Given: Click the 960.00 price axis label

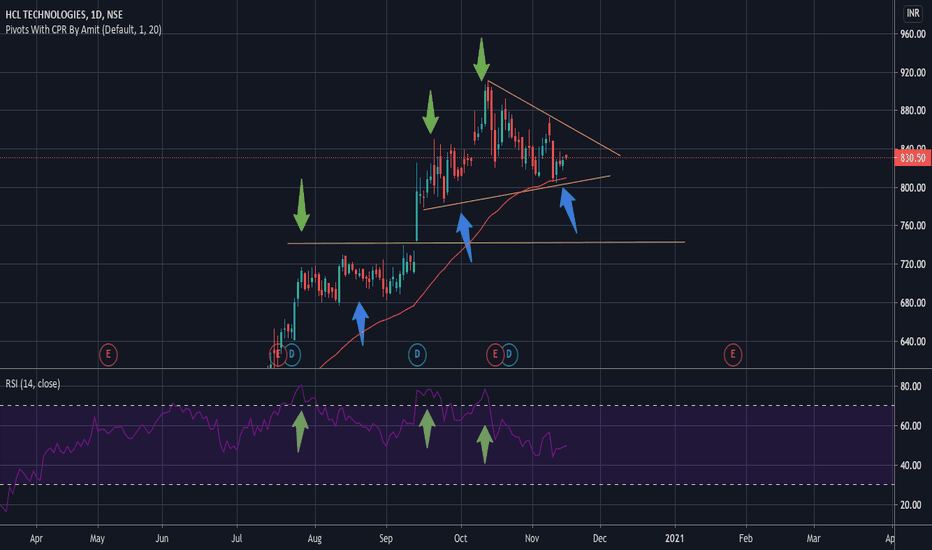Looking at the screenshot, I should coord(913,34).
